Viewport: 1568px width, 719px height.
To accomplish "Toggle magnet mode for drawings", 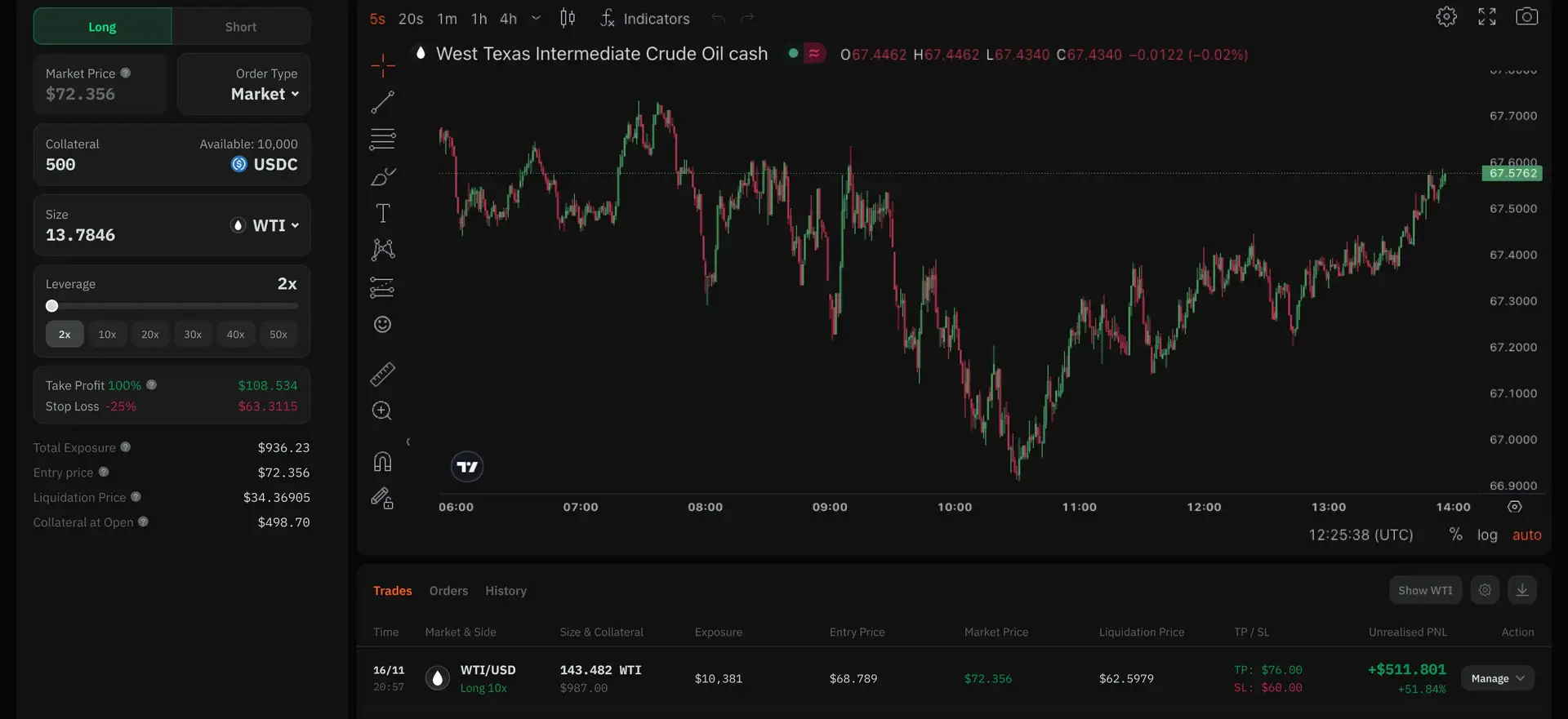I will 382,462.
